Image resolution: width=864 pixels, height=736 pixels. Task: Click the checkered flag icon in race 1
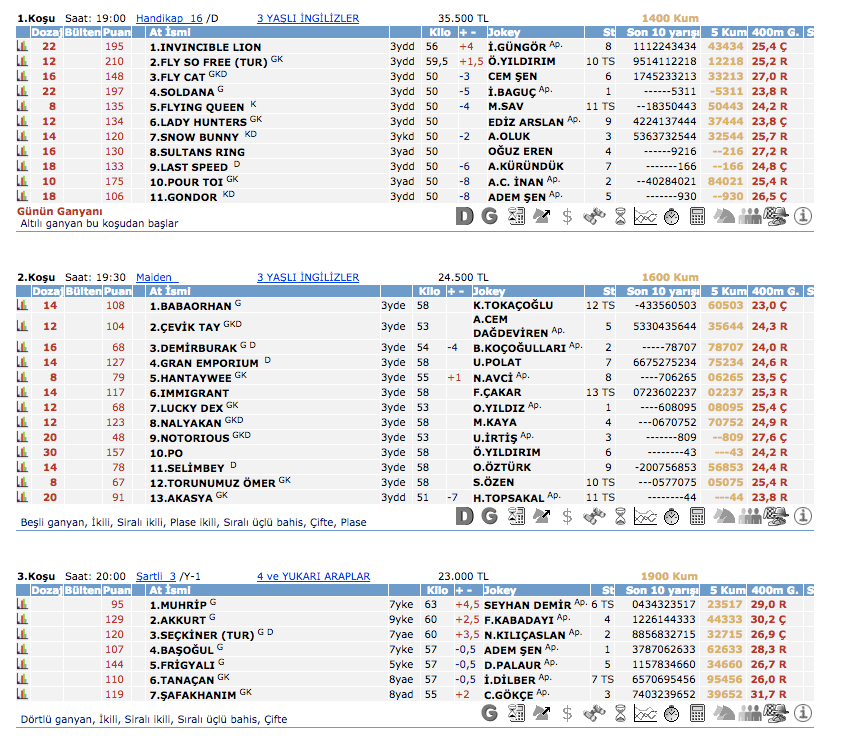click(x=777, y=215)
